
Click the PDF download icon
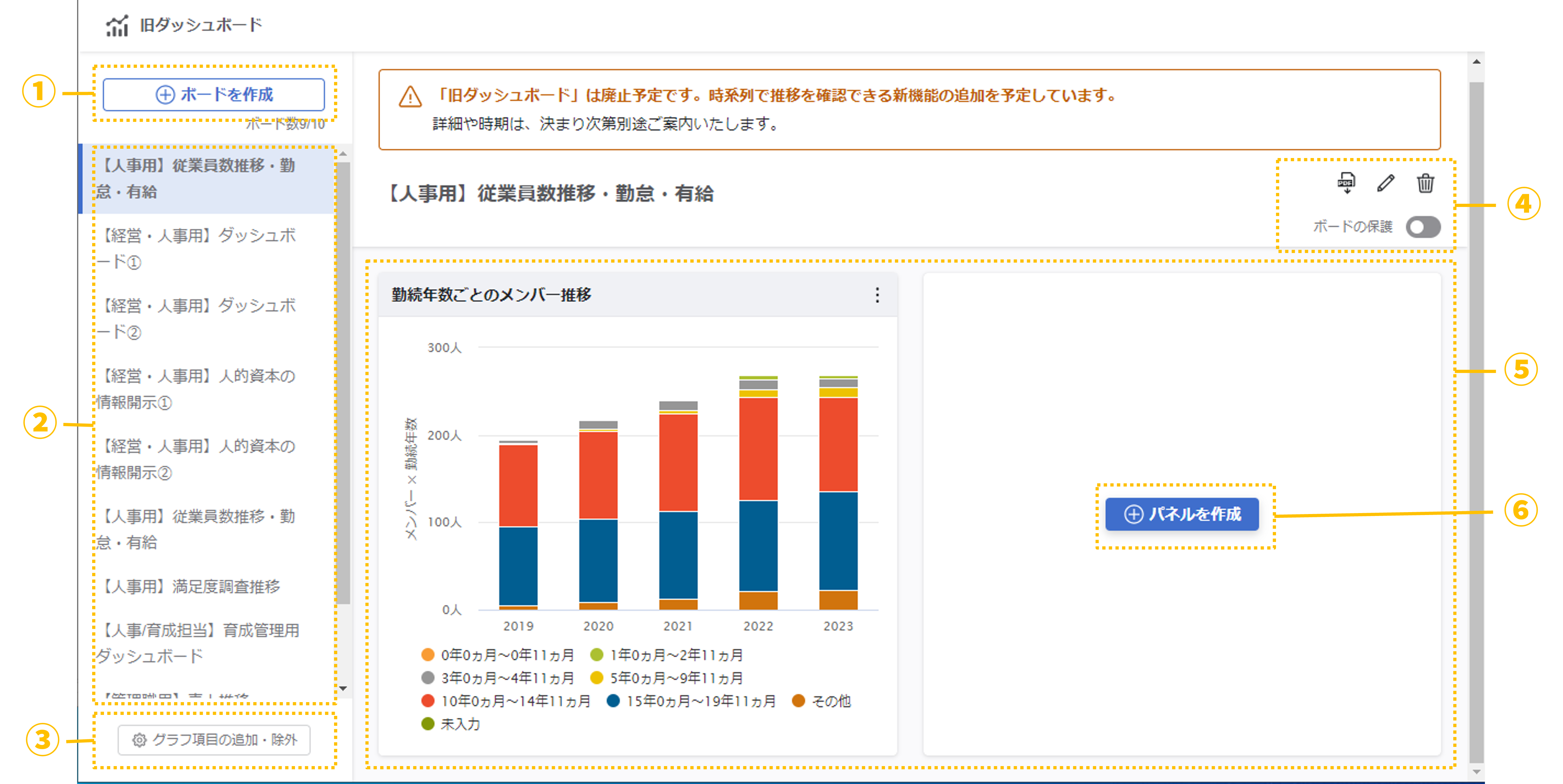(x=1346, y=183)
